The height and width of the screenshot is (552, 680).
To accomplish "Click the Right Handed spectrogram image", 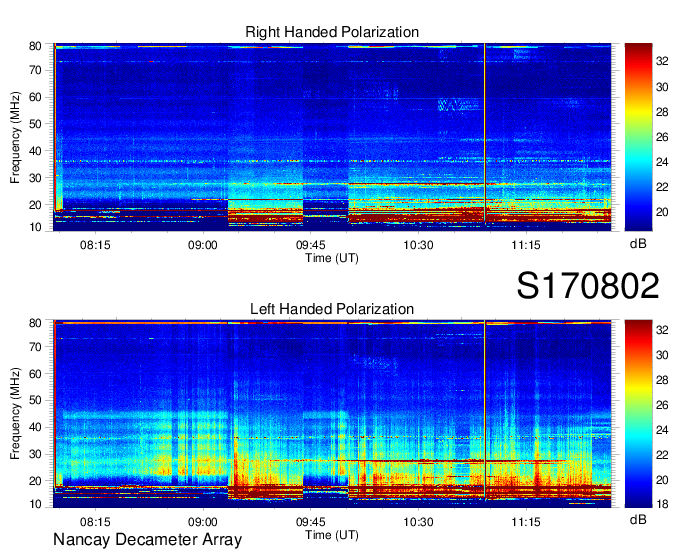I will coord(332,137).
